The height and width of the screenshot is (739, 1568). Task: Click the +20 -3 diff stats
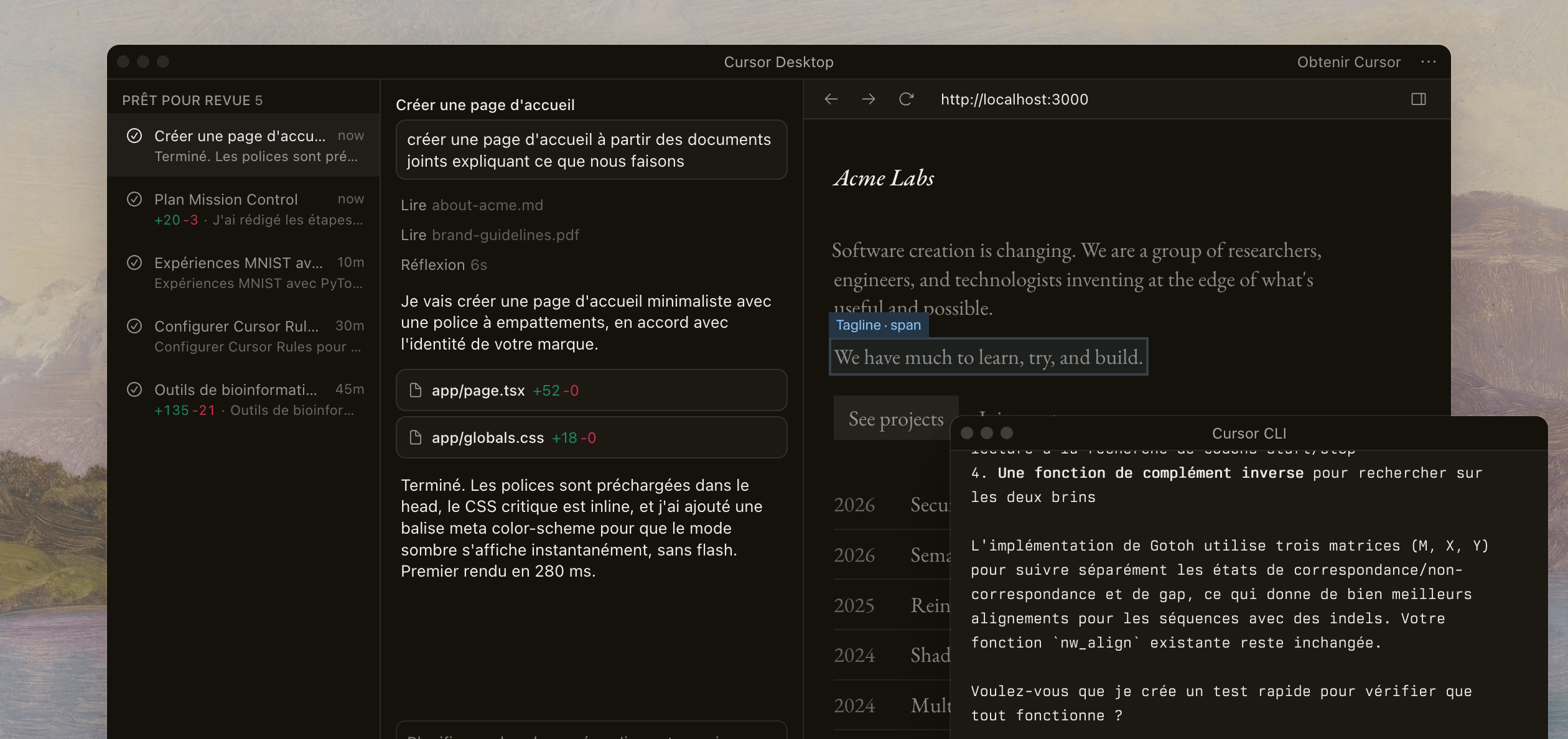point(176,220)
